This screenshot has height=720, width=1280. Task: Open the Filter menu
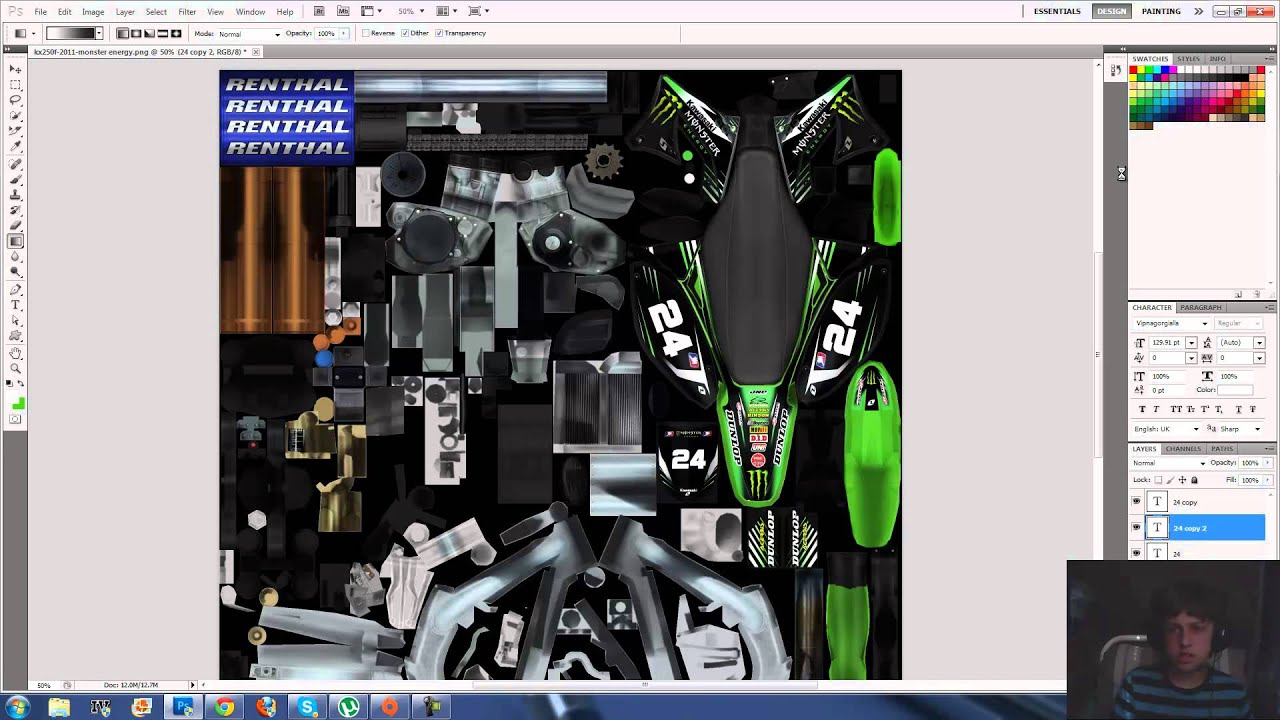click(187, 12)
